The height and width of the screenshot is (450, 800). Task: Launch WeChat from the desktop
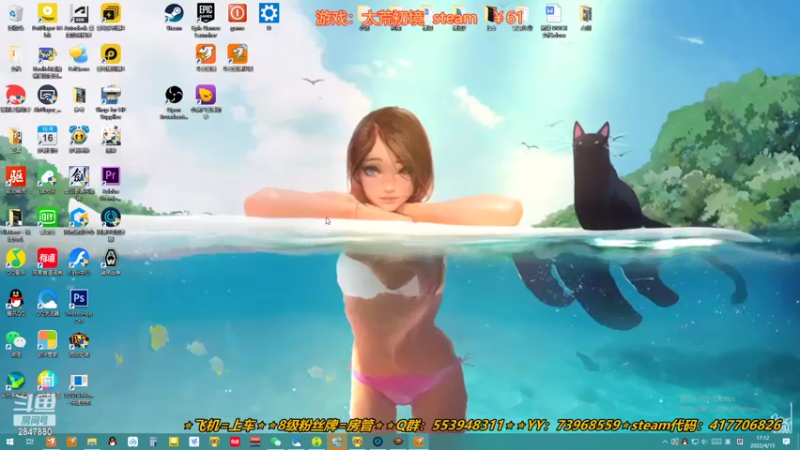(16, 340)
